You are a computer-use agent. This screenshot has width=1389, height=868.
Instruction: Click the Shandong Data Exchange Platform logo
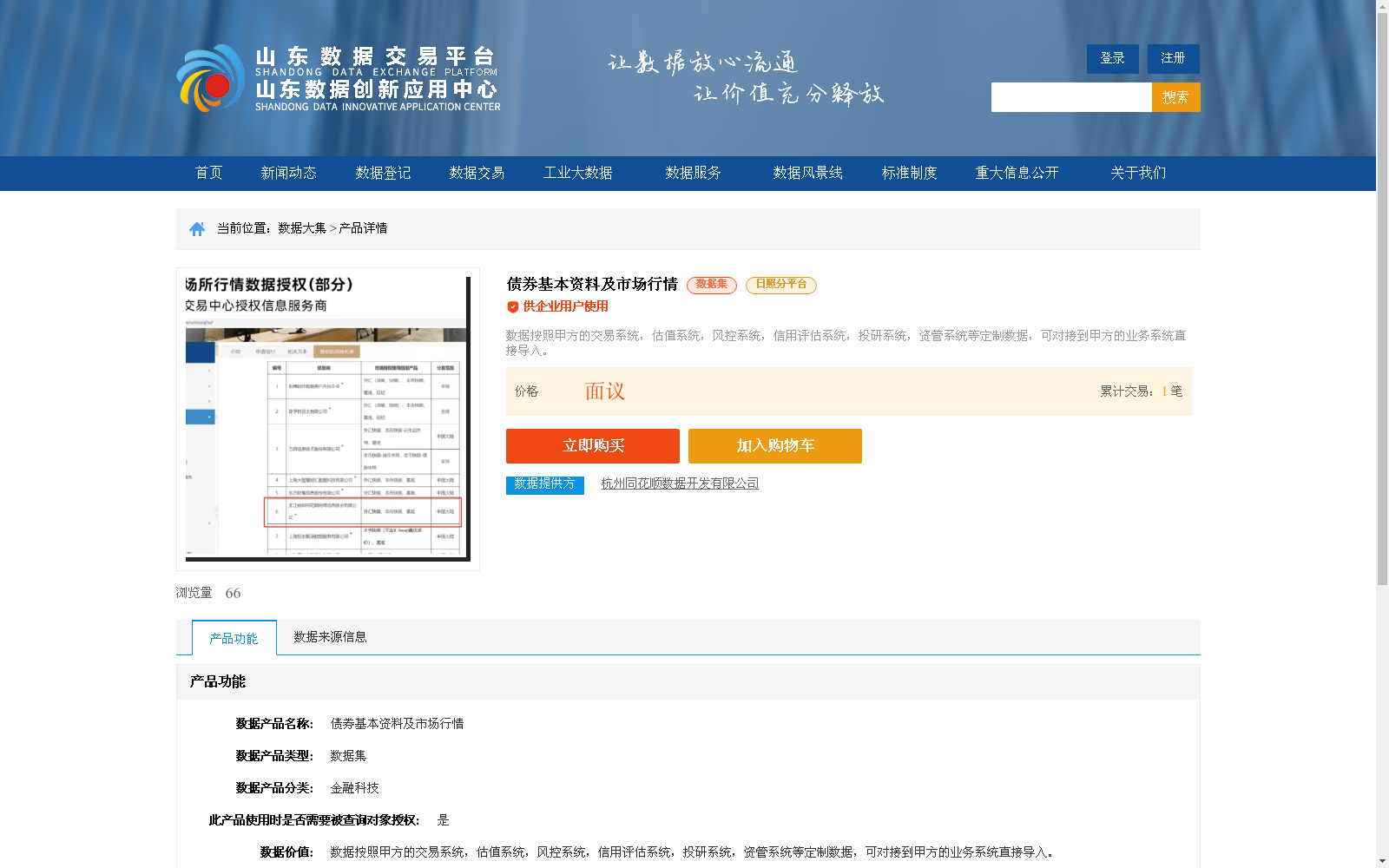pyautogui.click(x=339, y=78)
